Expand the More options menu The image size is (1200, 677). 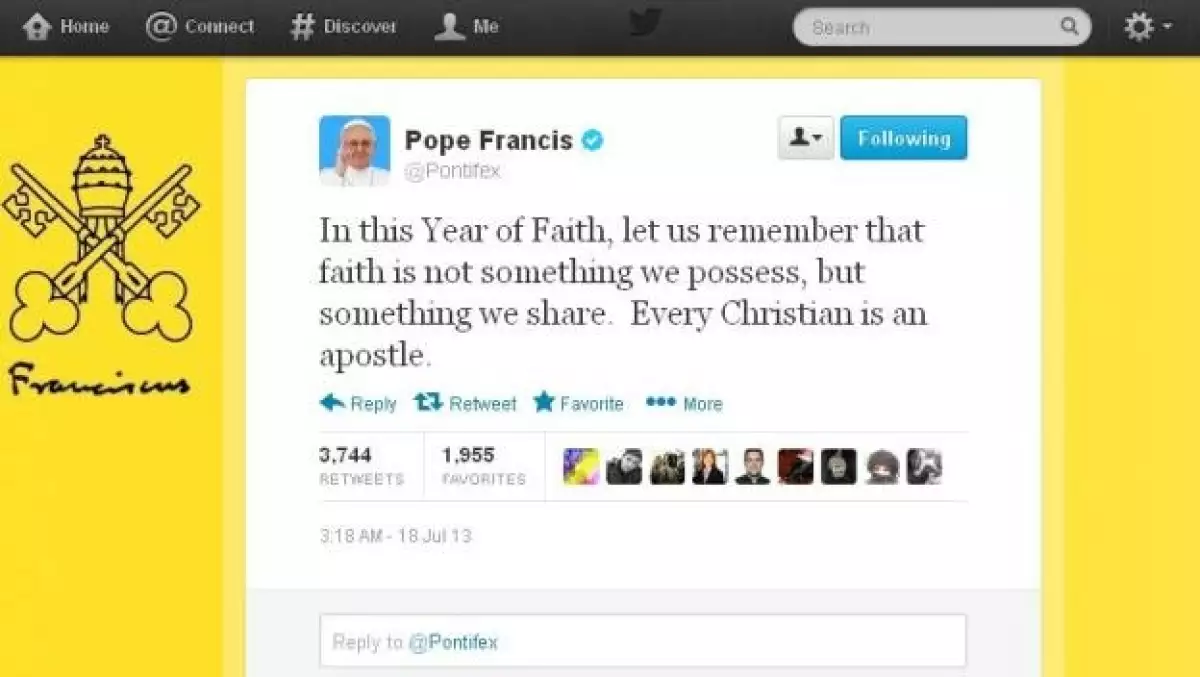pyautogui.click(x=684, y=403)
